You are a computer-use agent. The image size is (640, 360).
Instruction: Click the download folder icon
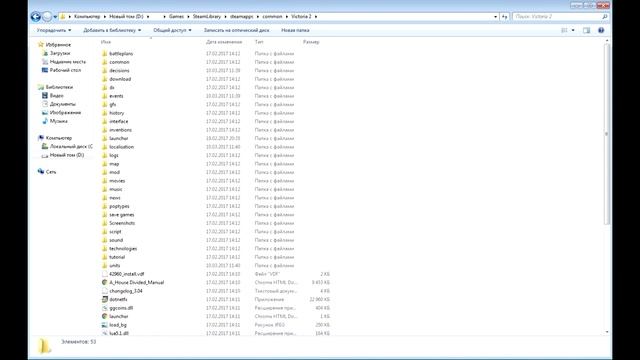point(104,79)
